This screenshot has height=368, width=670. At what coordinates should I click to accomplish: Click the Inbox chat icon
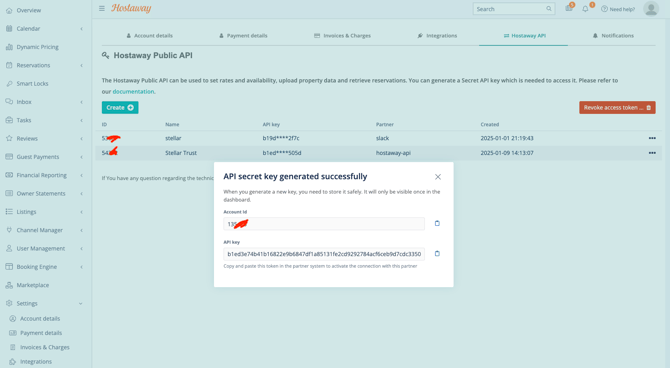coord(9,102)
